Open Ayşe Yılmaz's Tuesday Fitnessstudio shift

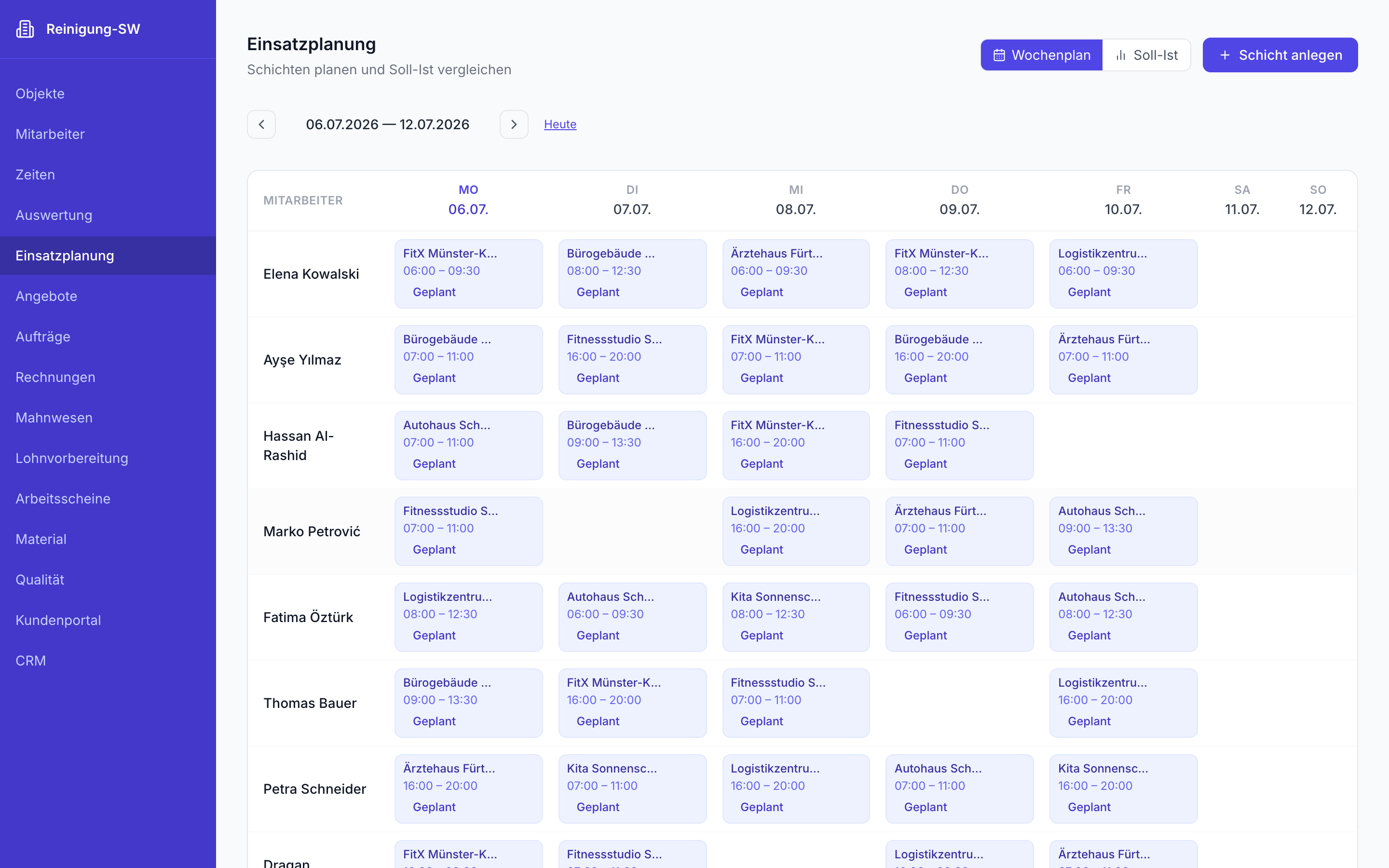click(x=632, y=360)
